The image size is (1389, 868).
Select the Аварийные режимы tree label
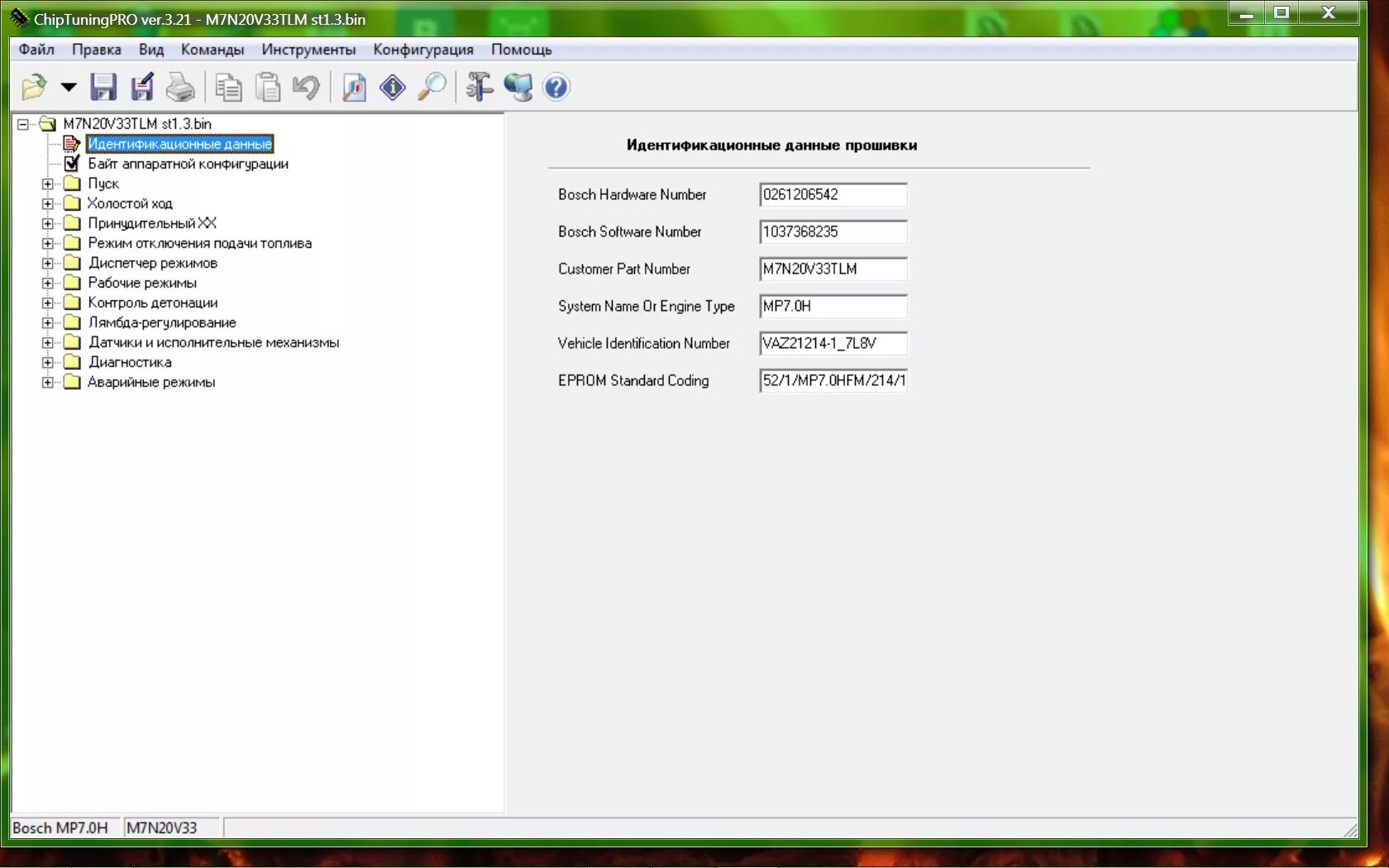(151, 382)
